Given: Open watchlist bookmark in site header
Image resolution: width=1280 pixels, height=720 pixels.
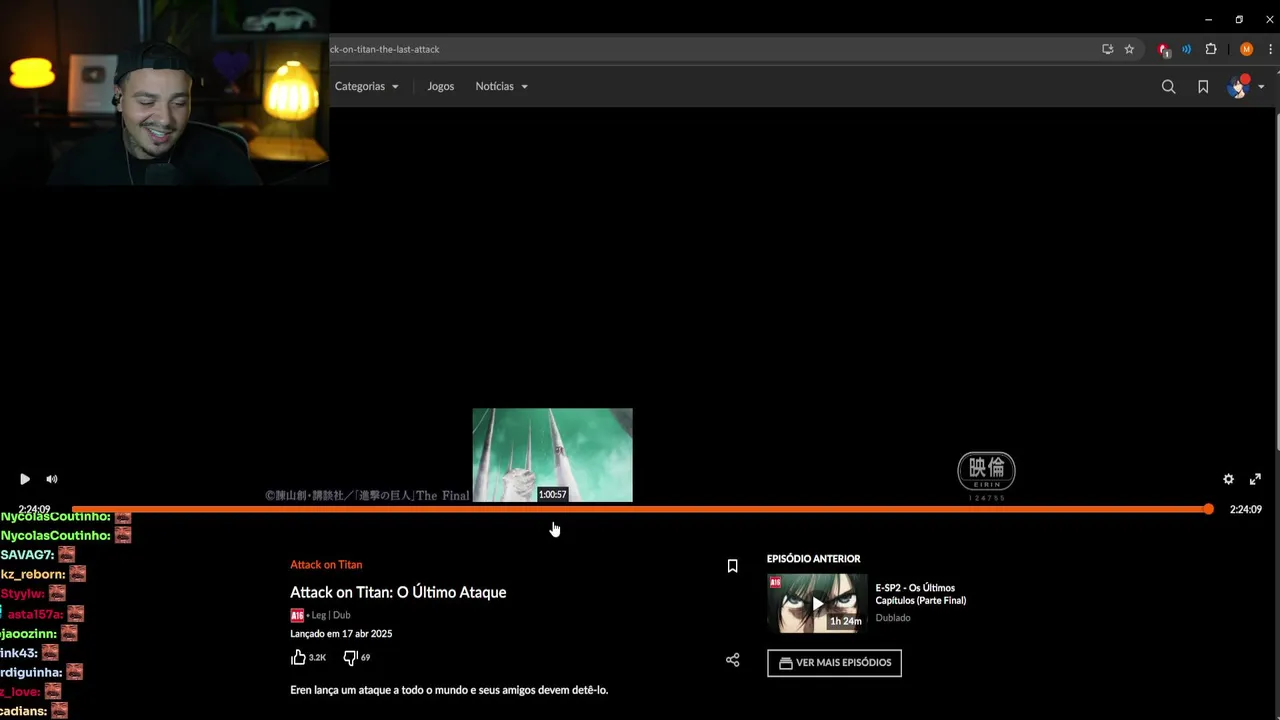Looking at the screenshot, I should click(x=1203, y=87).
